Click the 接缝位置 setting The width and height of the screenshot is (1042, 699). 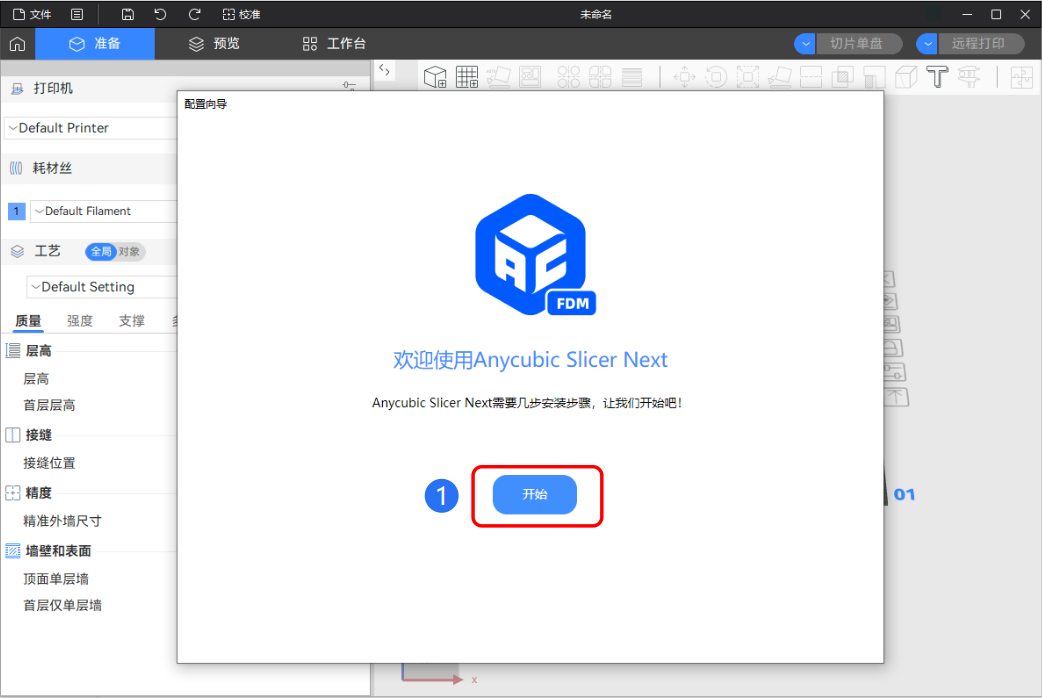[x=49, y=463]
